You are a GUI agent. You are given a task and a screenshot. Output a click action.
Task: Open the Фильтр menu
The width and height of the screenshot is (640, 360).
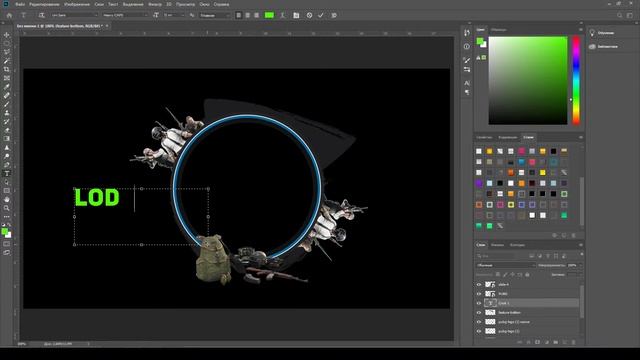coord(155,4)
